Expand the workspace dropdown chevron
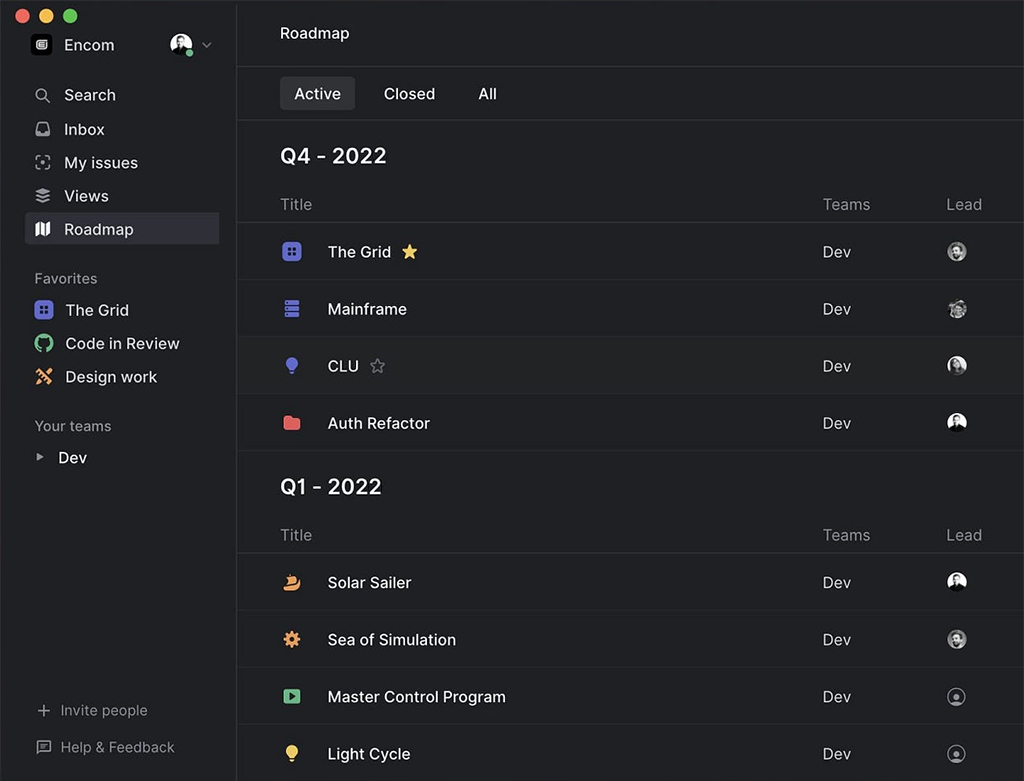 coord(206,45)
